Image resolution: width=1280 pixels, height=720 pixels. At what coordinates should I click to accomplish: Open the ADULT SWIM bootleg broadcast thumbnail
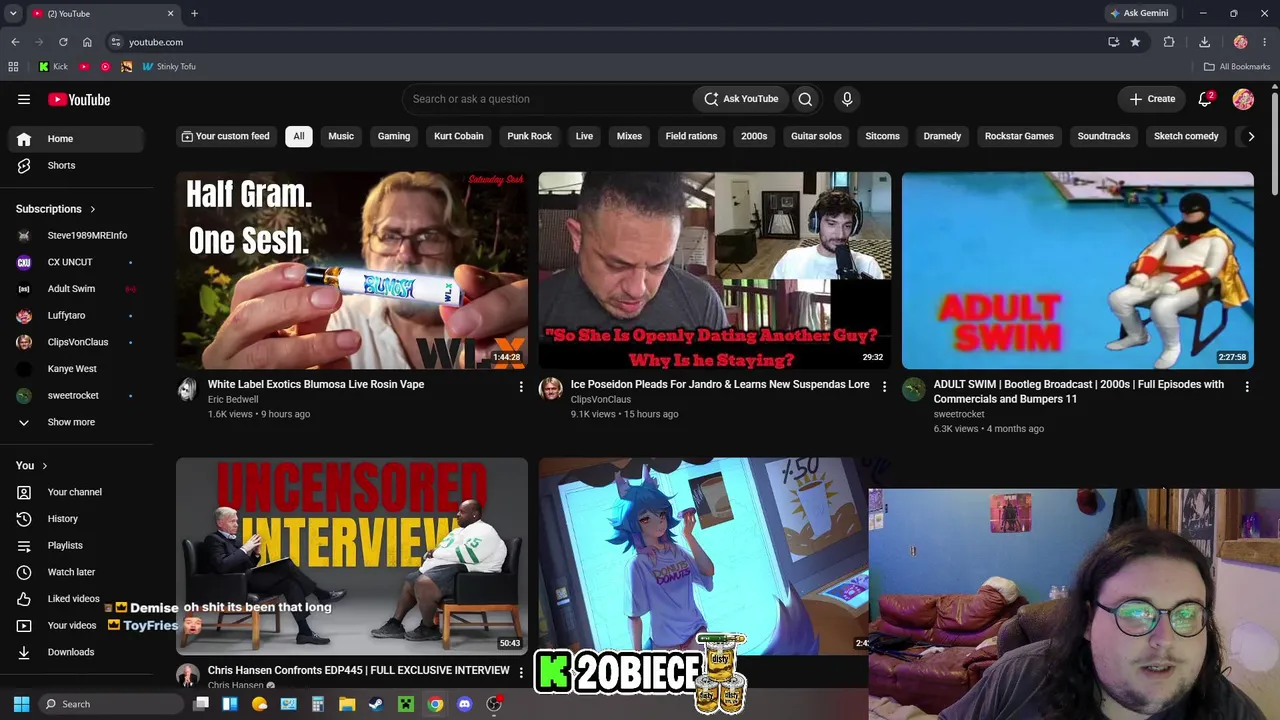pyautogui.click(x=1078, y=270)
